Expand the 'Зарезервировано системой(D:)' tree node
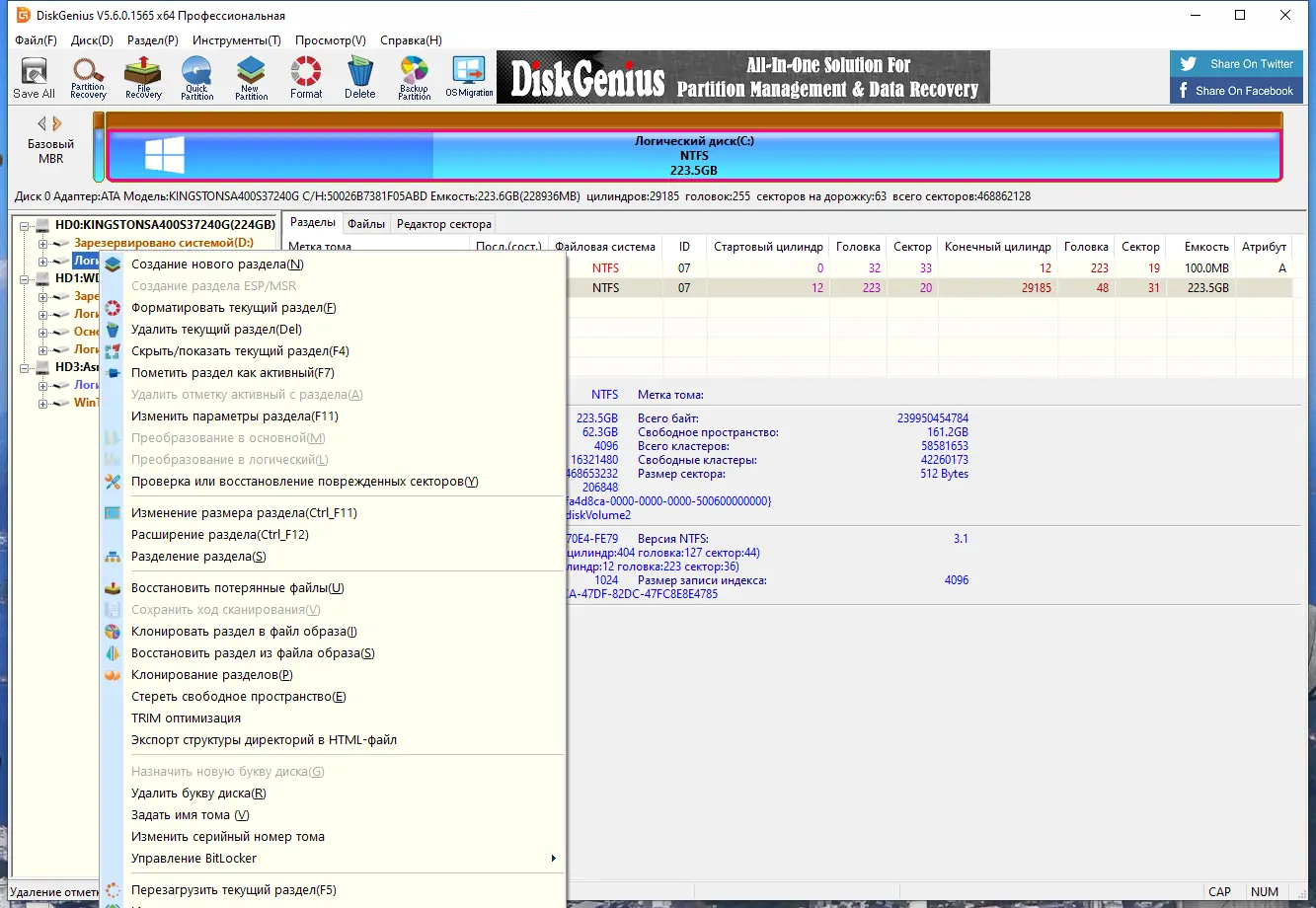Viewport: 1316px width, 908px height. coord(42,243)
